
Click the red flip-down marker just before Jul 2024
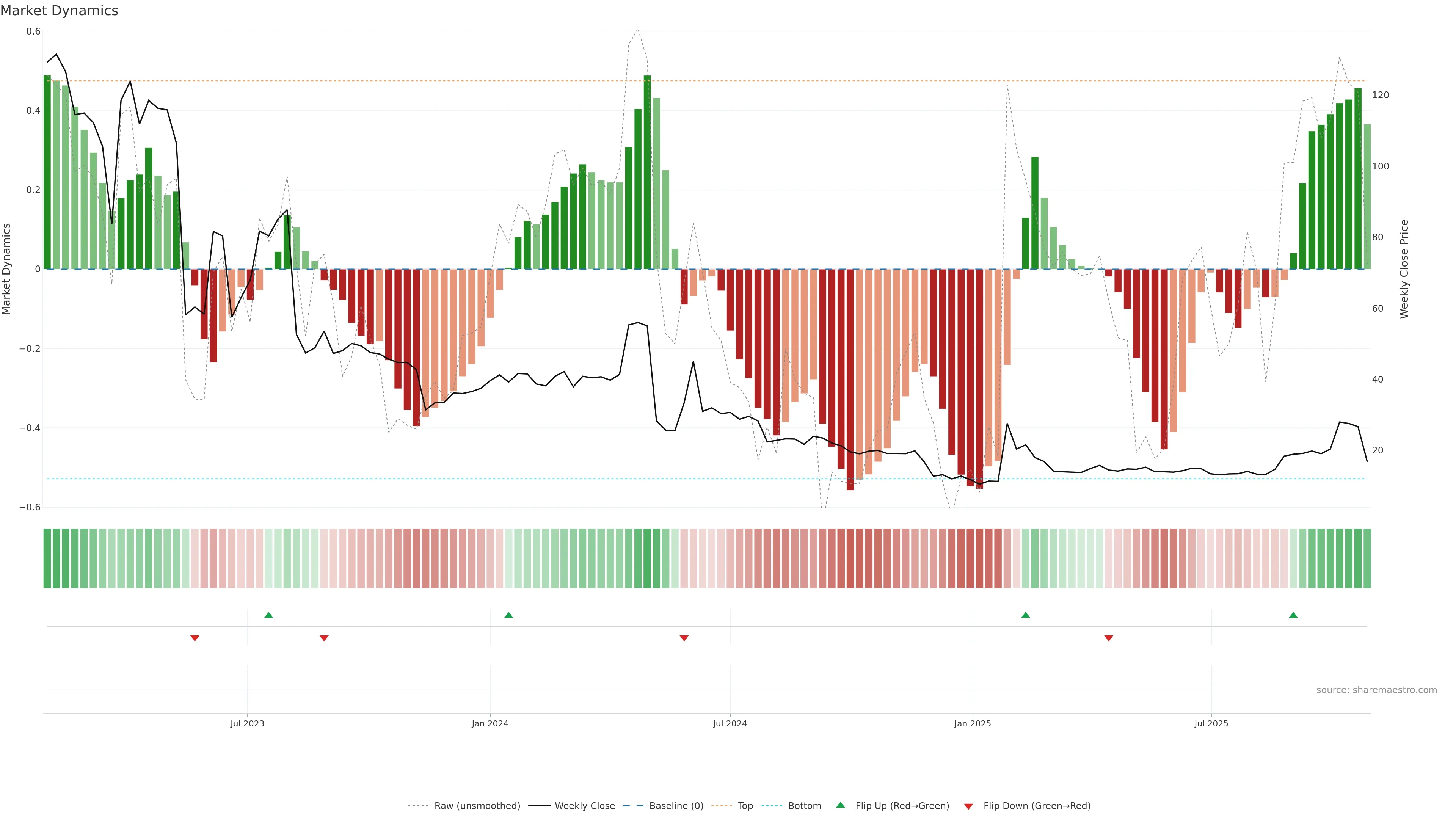pos(684,638)
